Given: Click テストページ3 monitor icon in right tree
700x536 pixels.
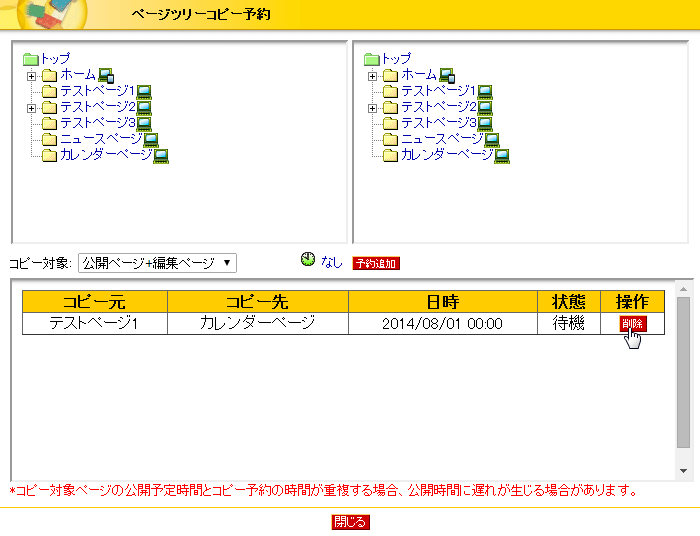Looking at the screenshot, I should (485, 124).
